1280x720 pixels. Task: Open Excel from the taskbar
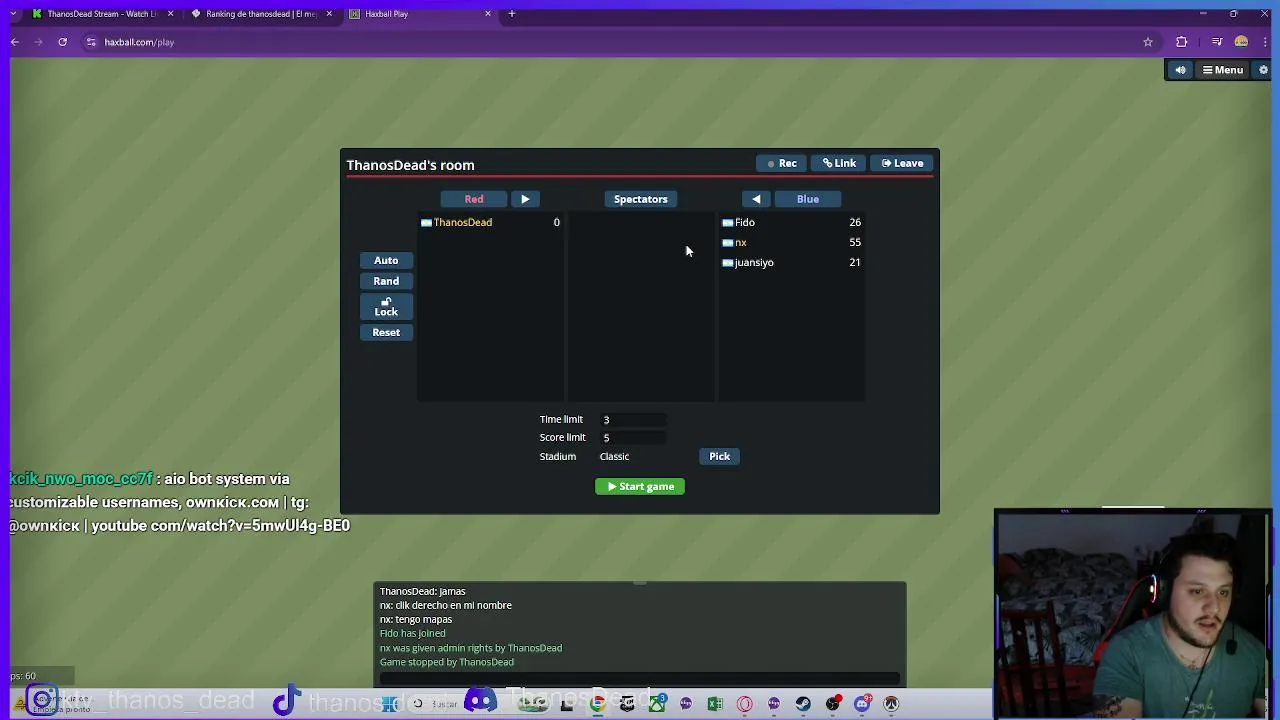pyautogui.click(x=715, y=704)
